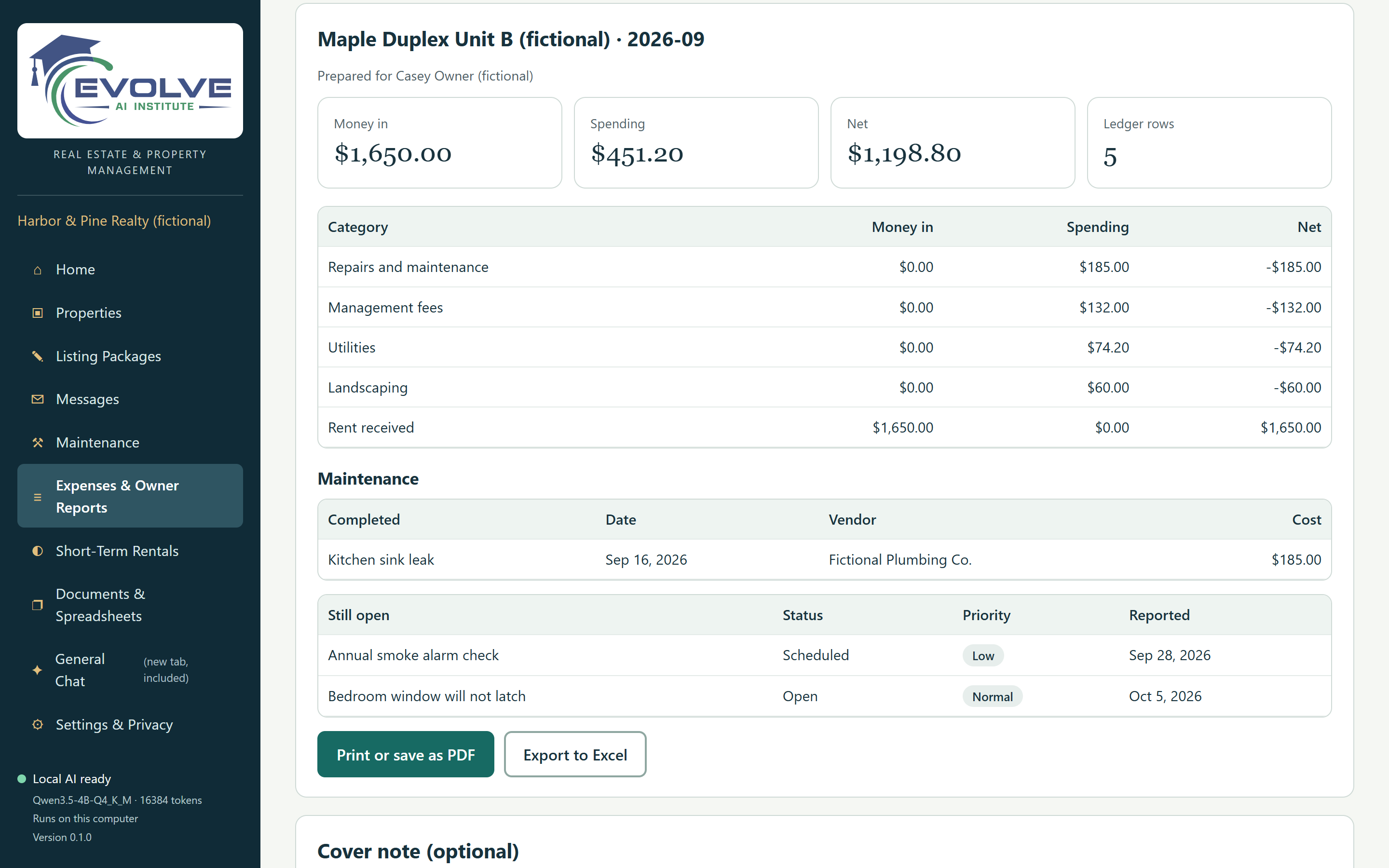
Task: Click the Harbor & Pine Realty name
Action: (x=114, y=221)
